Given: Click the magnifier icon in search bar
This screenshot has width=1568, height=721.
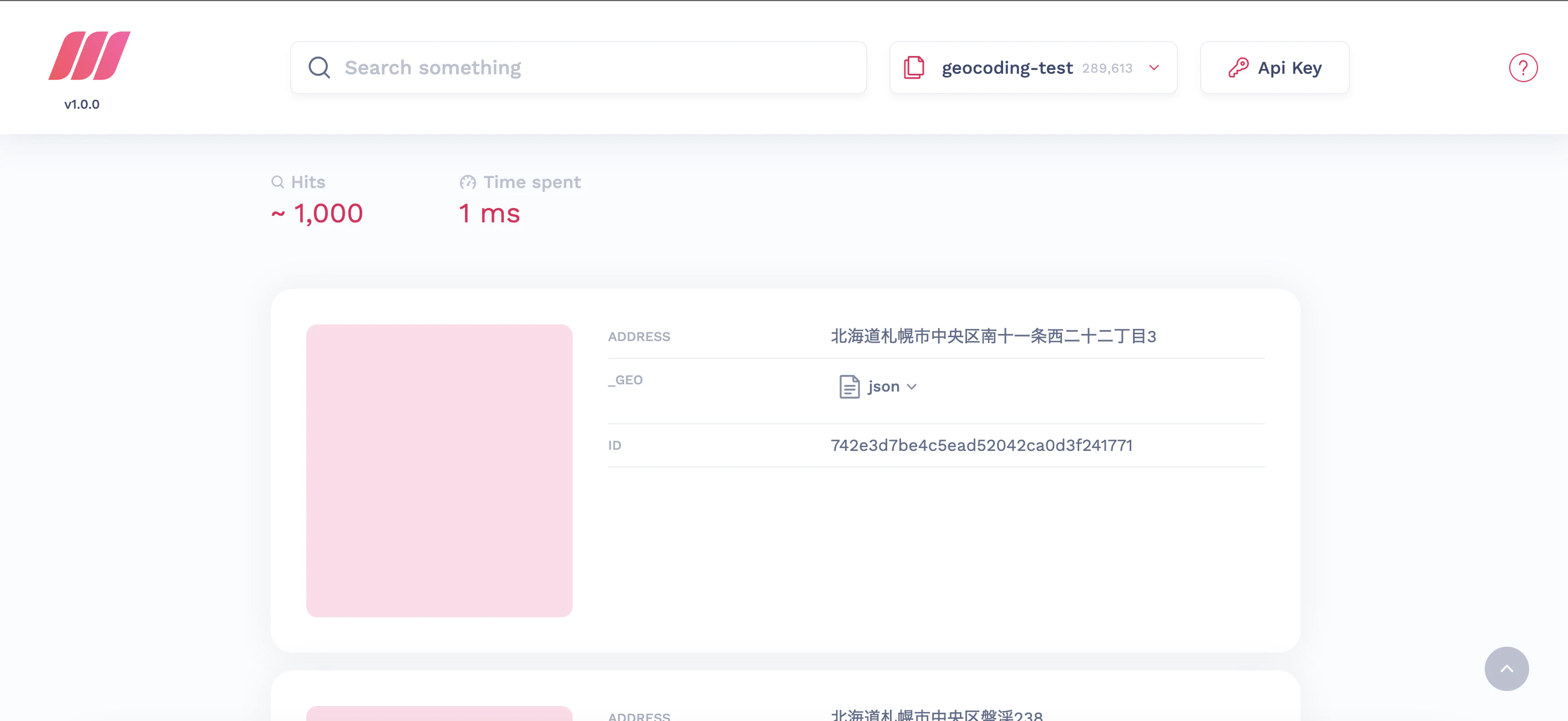Looking at the screenshot, I should pos(319,68).
